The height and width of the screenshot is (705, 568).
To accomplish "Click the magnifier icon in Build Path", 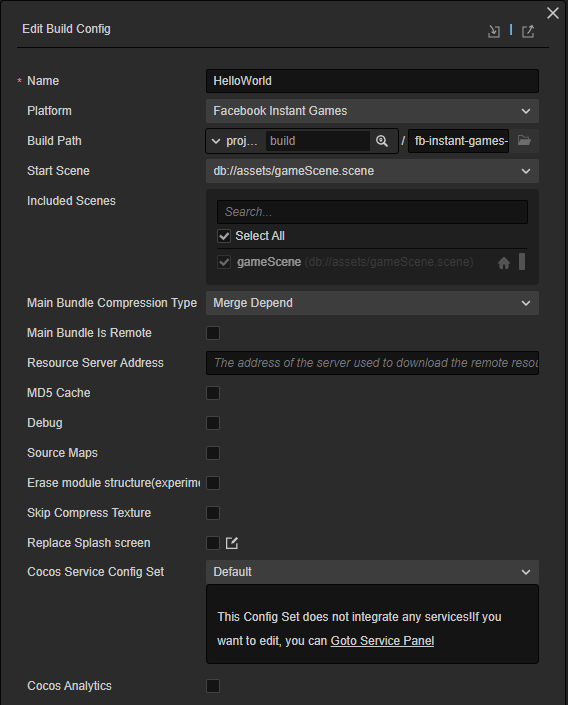I will [382, 141].
